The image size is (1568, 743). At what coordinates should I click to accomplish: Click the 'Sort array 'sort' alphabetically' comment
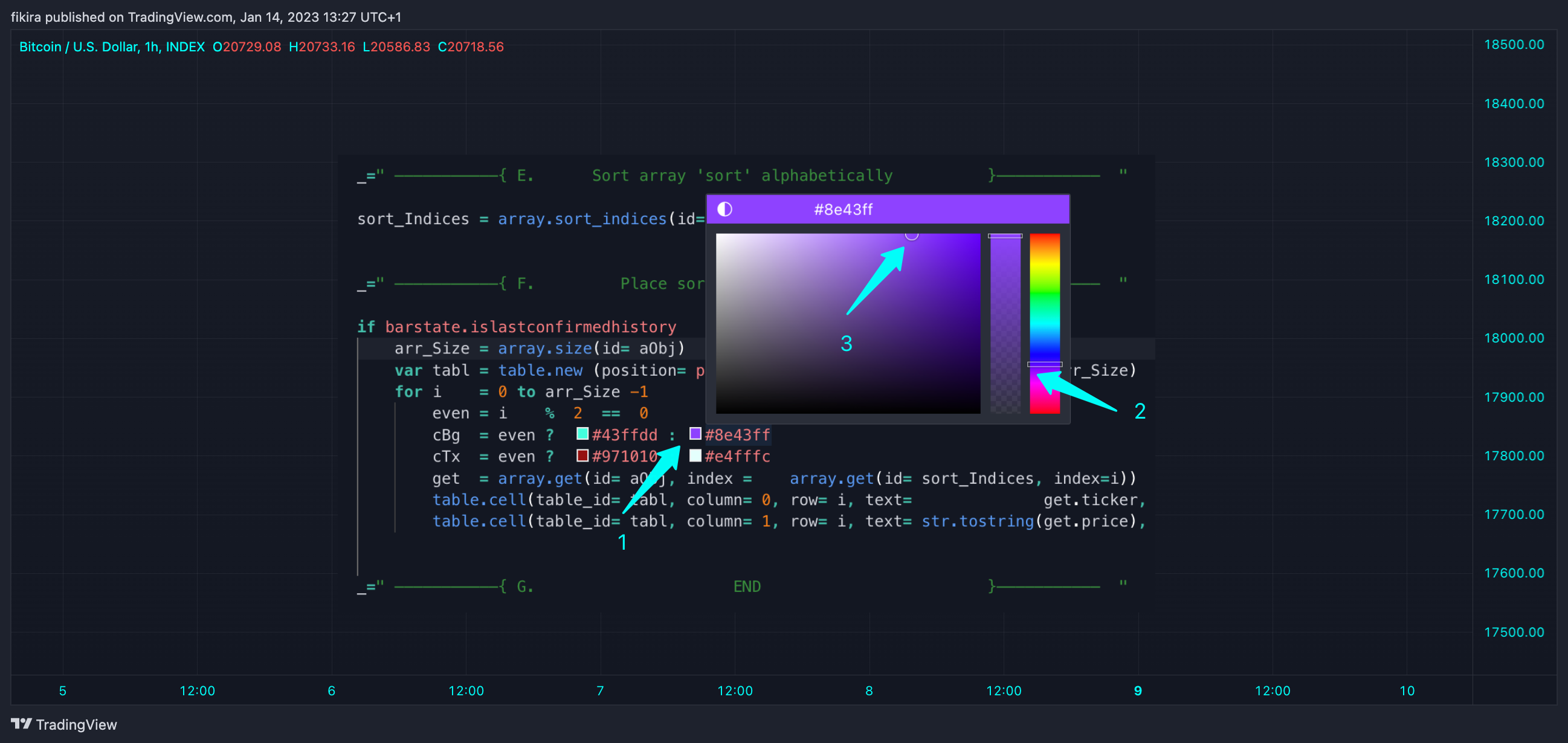[x=742, y=176]
